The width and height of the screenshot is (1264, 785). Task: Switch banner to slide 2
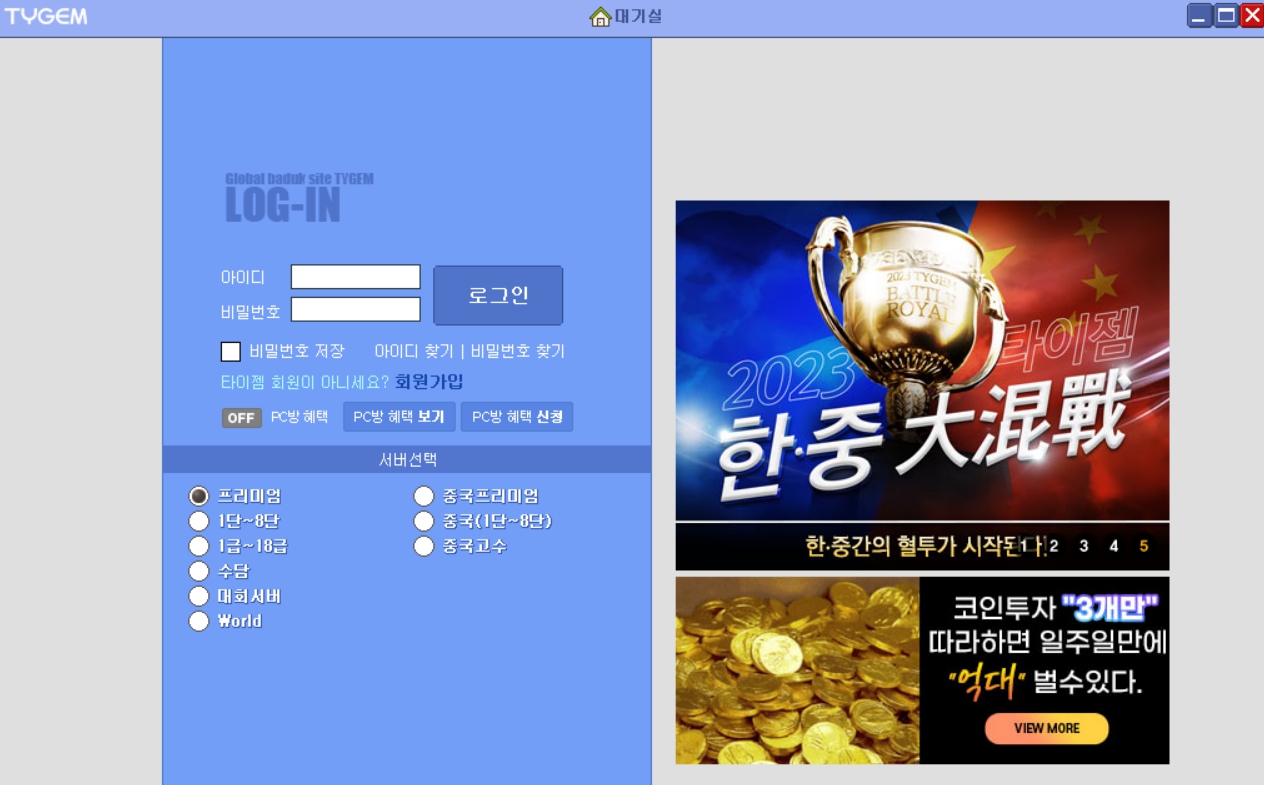1054,546
